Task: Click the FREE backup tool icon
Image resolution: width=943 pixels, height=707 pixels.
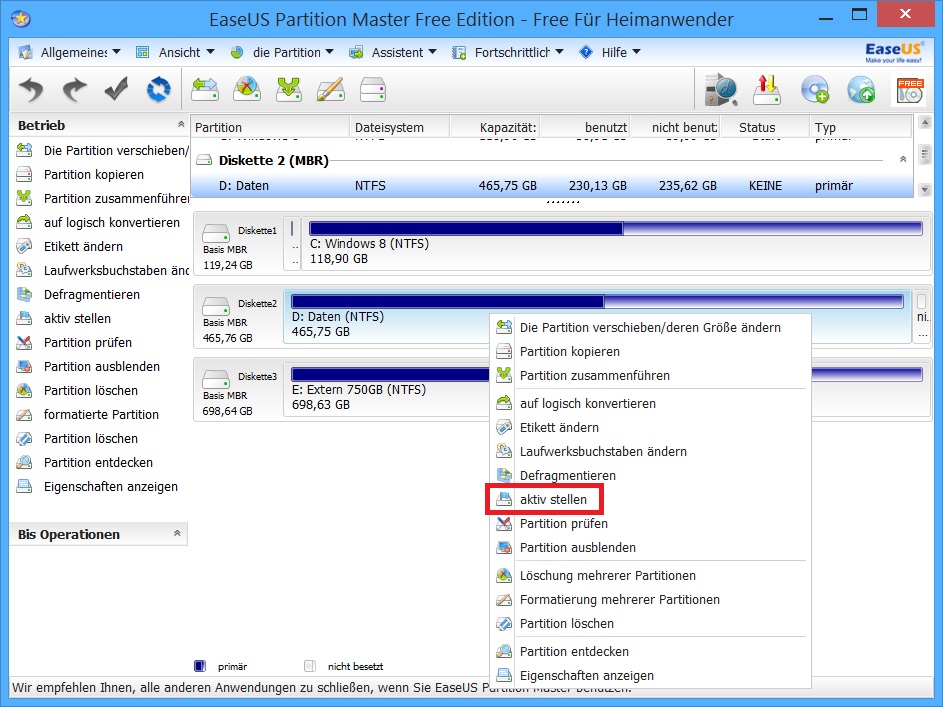Action: (910, 91)
